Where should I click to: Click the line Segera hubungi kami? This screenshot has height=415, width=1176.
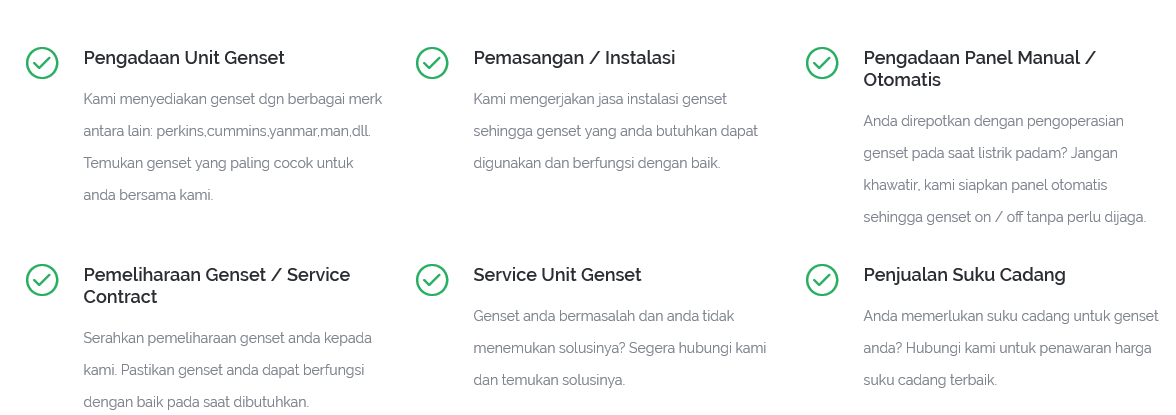(x=698, y=348)
